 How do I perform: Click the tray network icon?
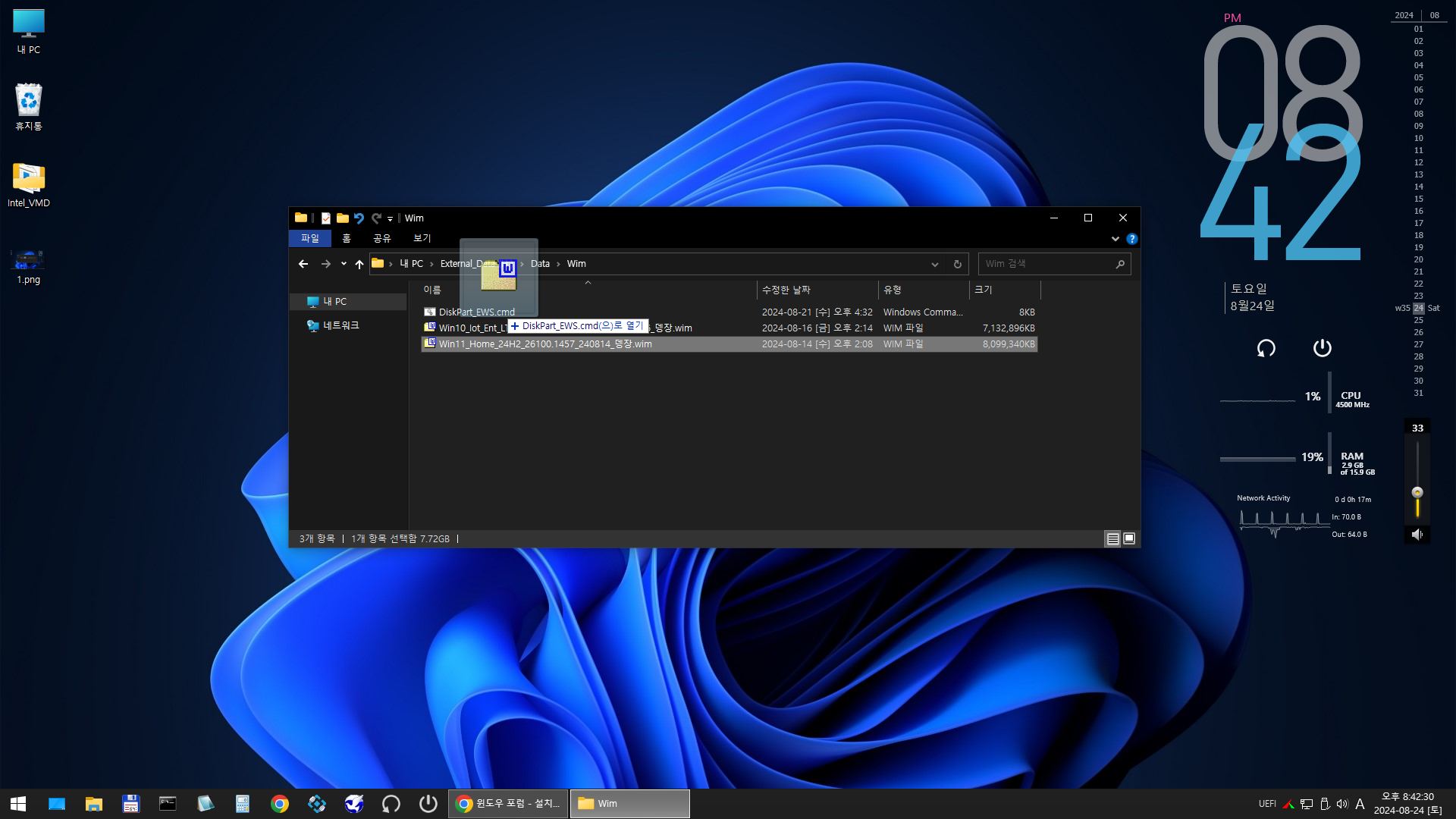(x=1307, y=804)
